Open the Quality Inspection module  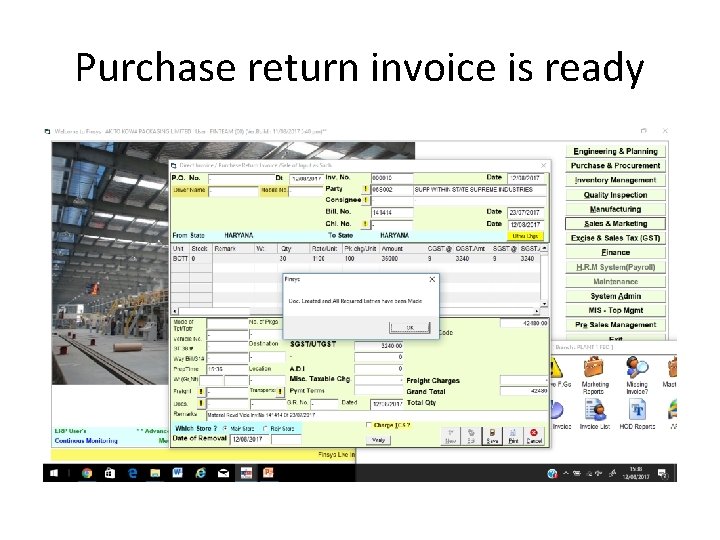615,195
